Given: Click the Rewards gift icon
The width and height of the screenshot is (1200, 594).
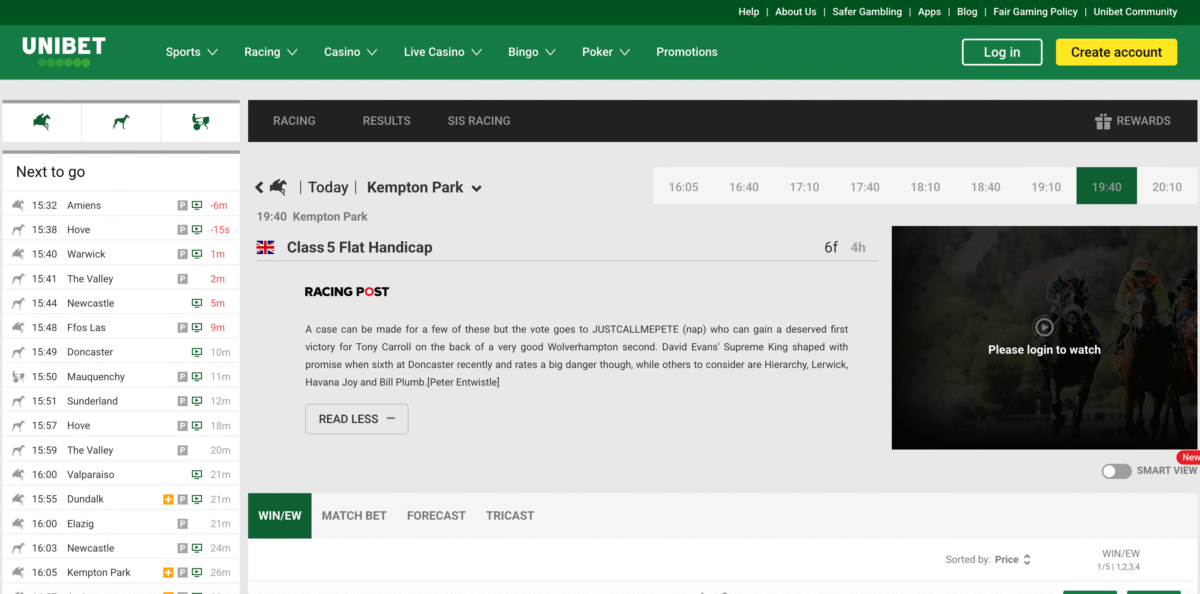Looking at the screenshot, I should [1103, 121].
